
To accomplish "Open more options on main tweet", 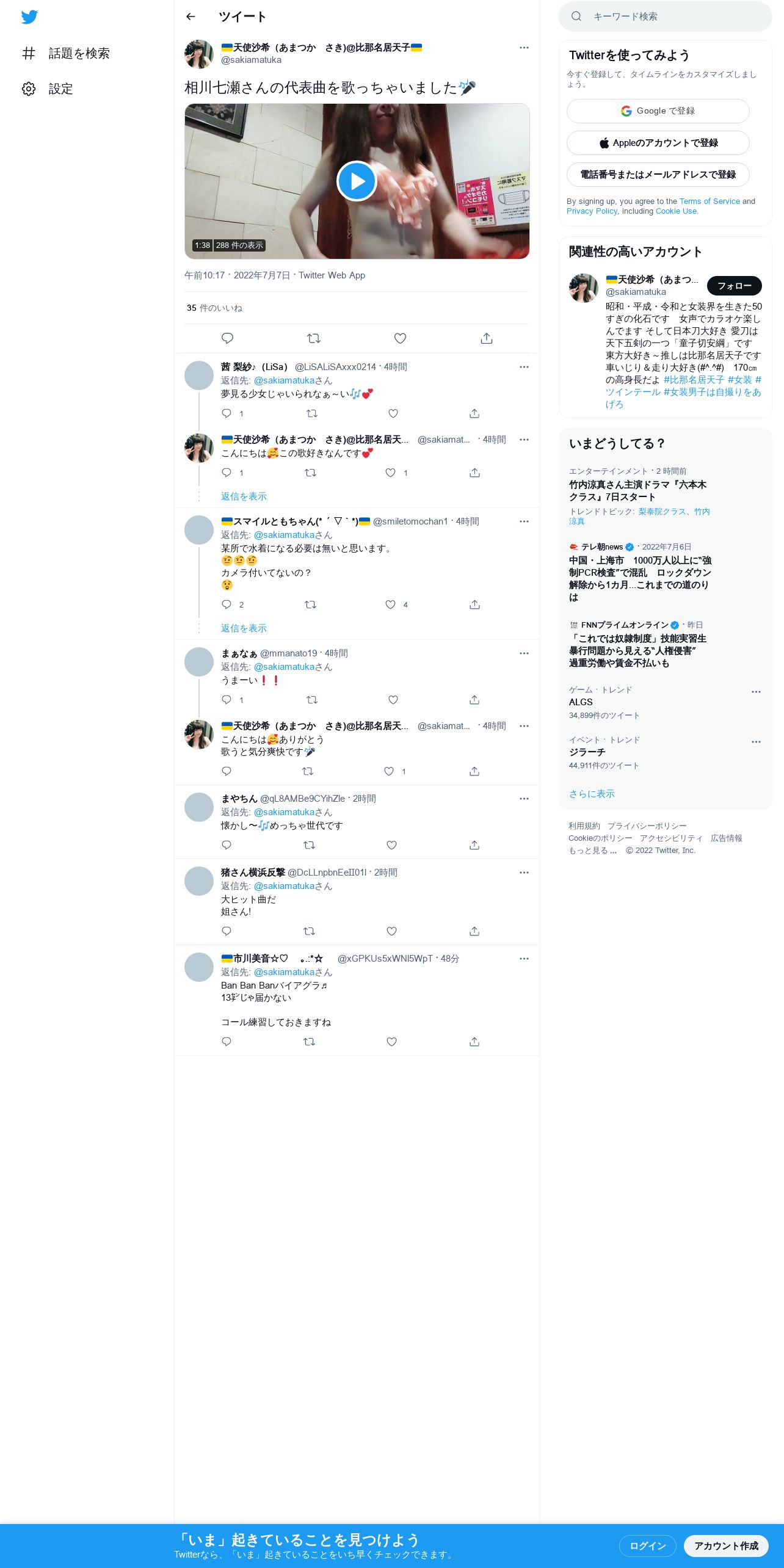I will 524,48.
